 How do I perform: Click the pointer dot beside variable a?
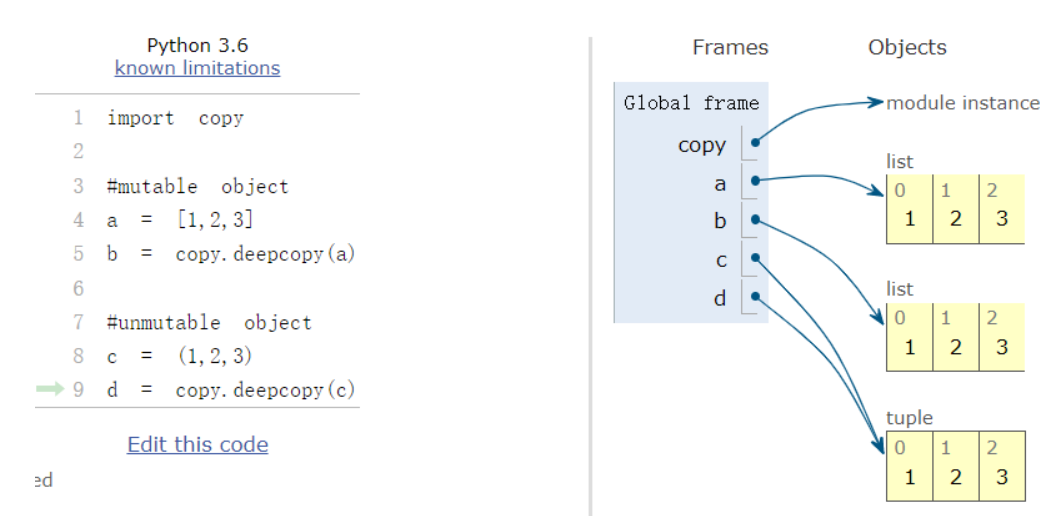(x=755, y=181)
